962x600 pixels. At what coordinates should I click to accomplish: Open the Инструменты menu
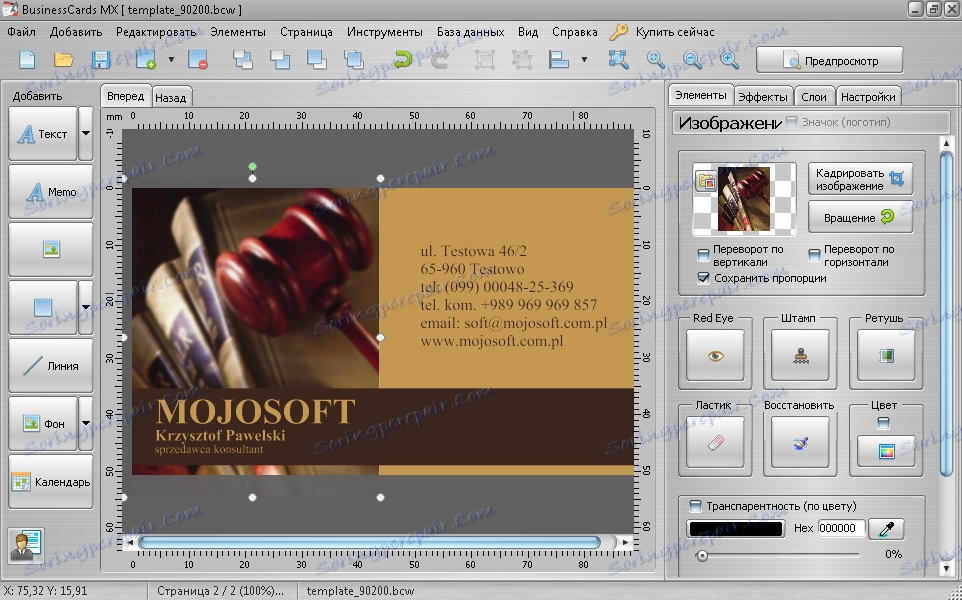click(384, 32)
